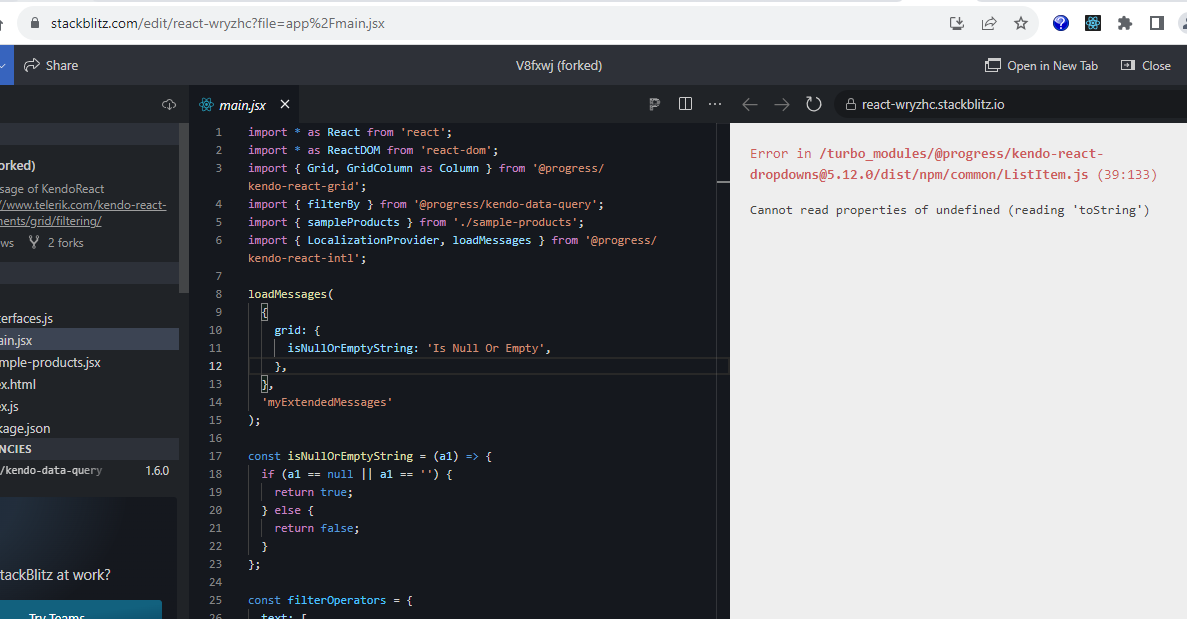Split the editor with the split icon
The height and width of the screenshot is (619, 1187).
[685, 104]
